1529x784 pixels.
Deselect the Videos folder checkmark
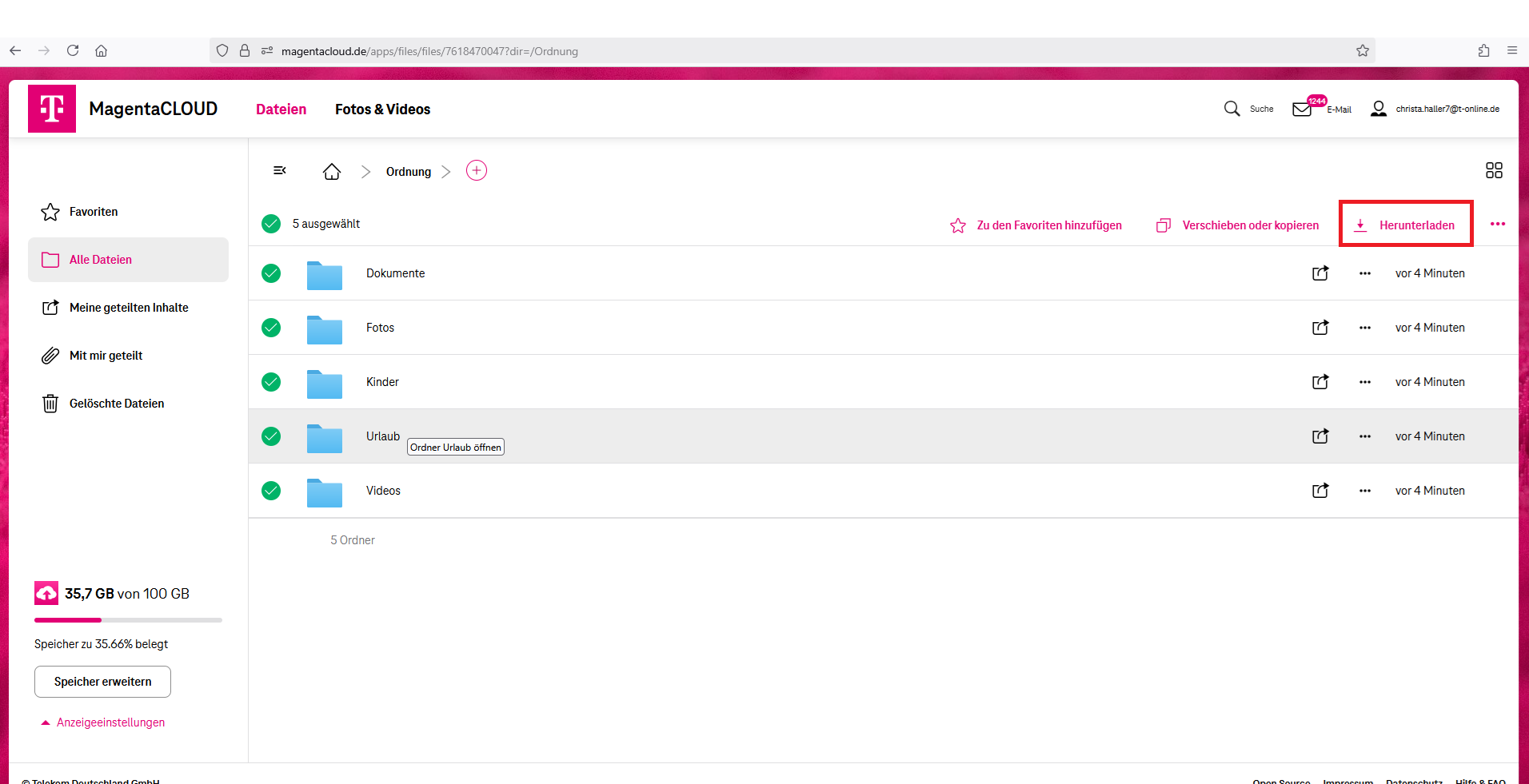271,491
